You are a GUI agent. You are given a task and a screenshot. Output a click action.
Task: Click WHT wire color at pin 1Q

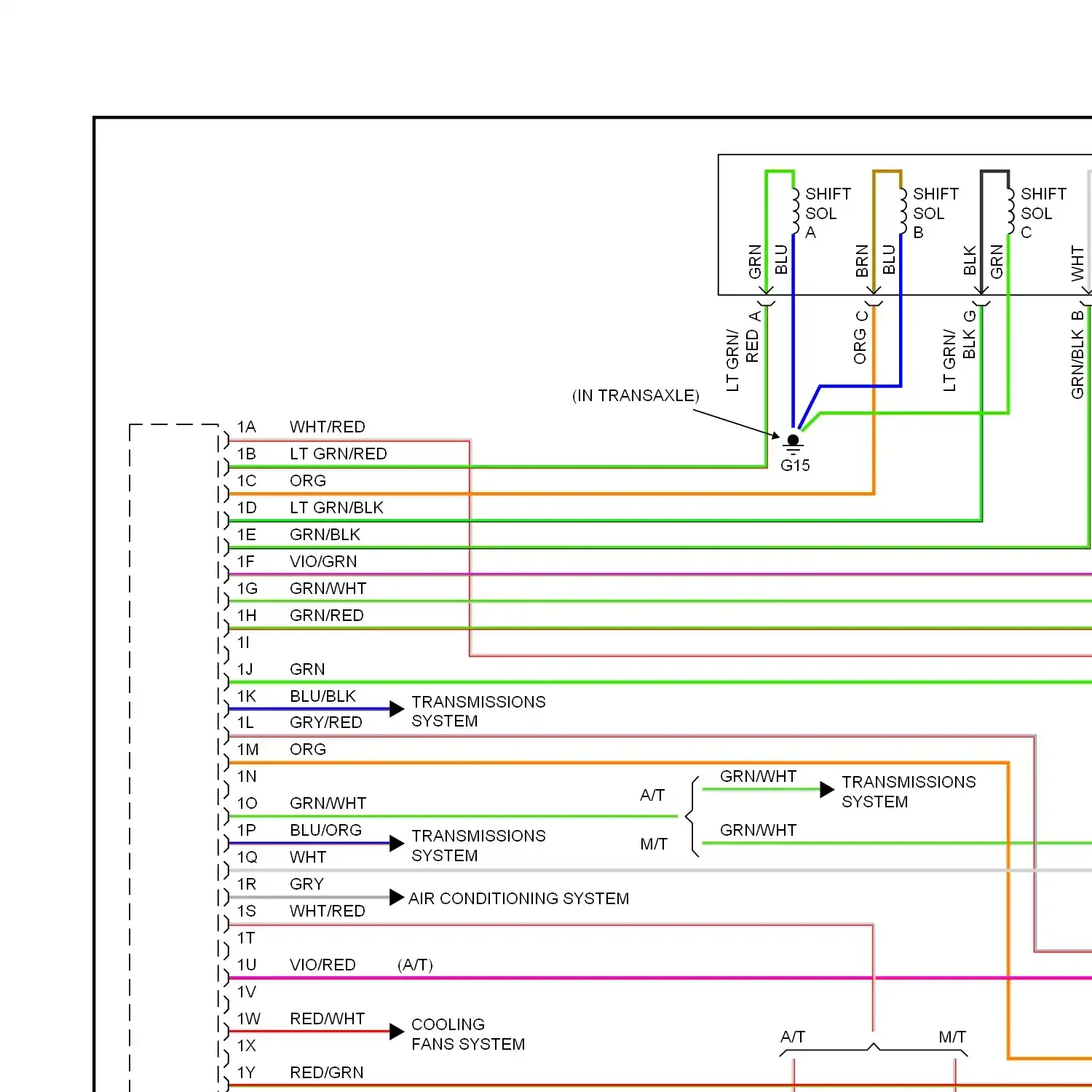tap(308, 858)
